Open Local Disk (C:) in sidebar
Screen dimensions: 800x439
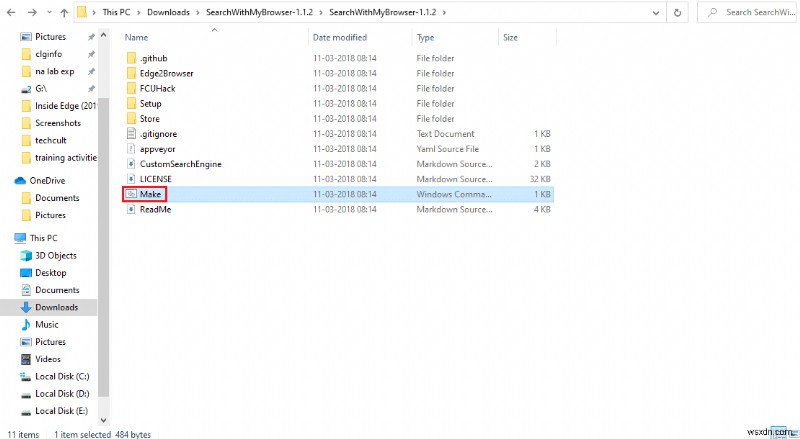coord(62,377)
